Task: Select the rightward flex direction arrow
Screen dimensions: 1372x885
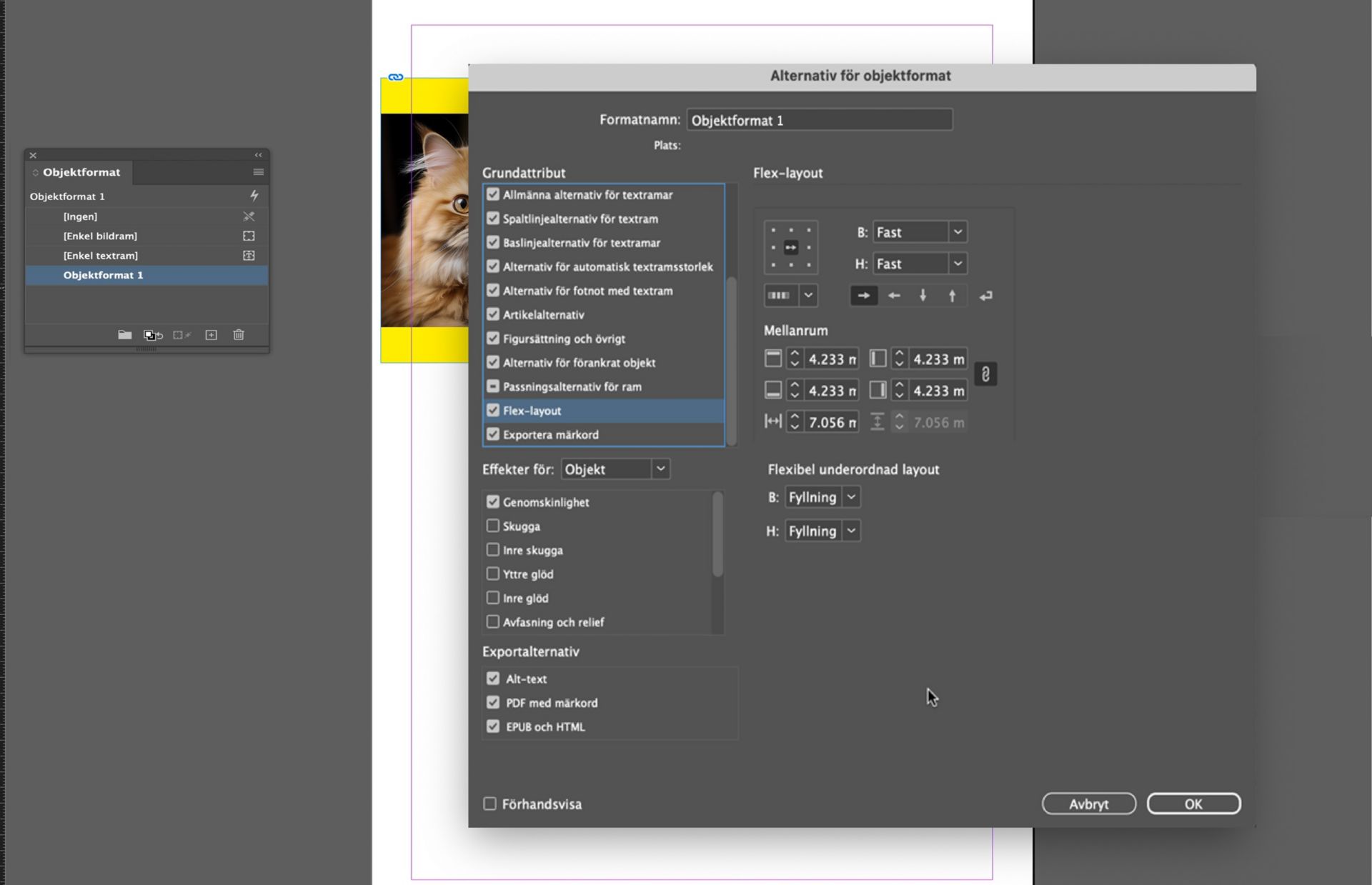Action: coord(864,295)
